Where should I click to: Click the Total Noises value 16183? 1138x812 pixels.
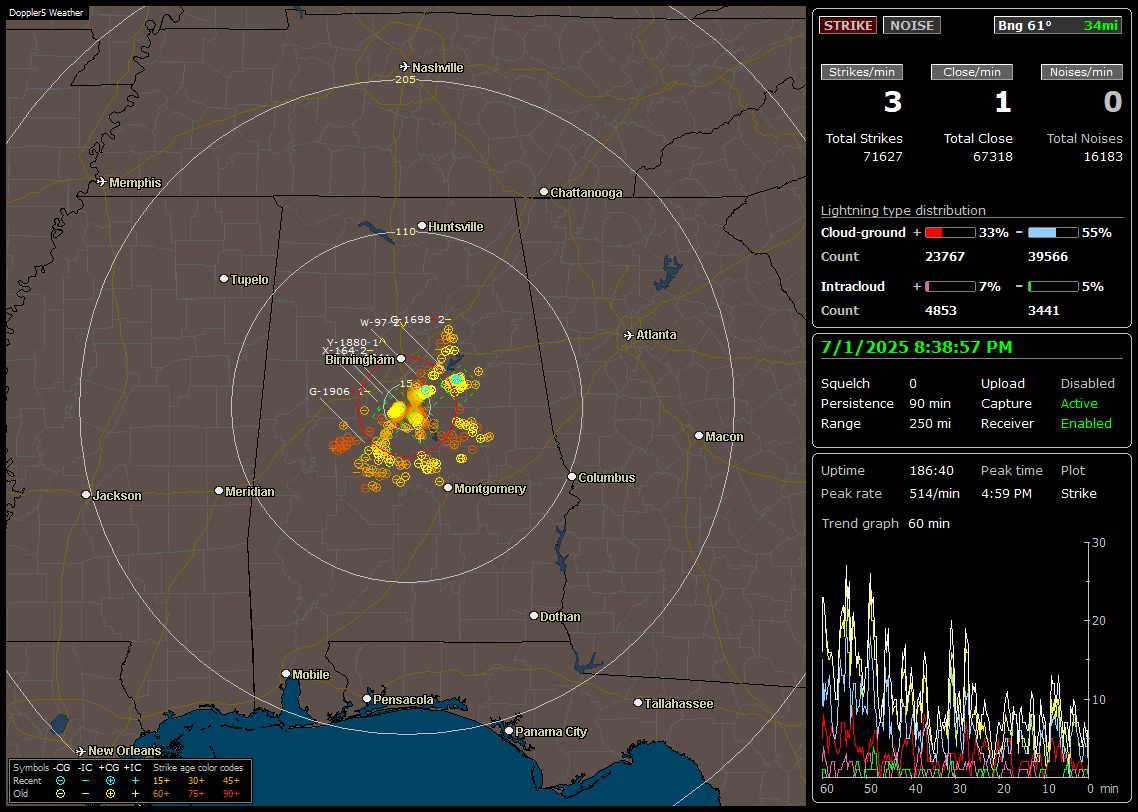point(1102,157)
